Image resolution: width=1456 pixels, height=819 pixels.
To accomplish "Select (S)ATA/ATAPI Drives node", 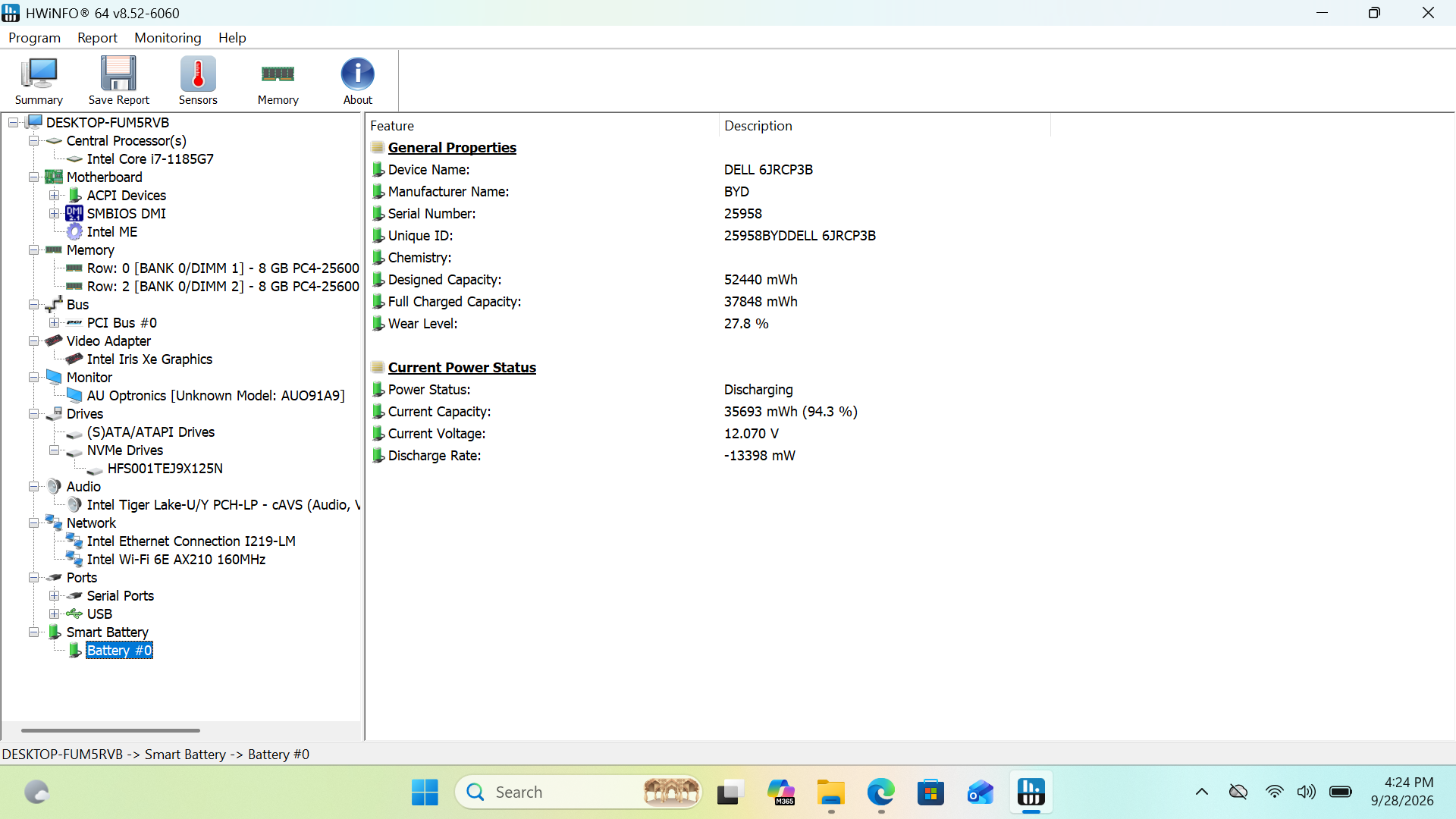I will pyautogui.click(x=151, y=432).
